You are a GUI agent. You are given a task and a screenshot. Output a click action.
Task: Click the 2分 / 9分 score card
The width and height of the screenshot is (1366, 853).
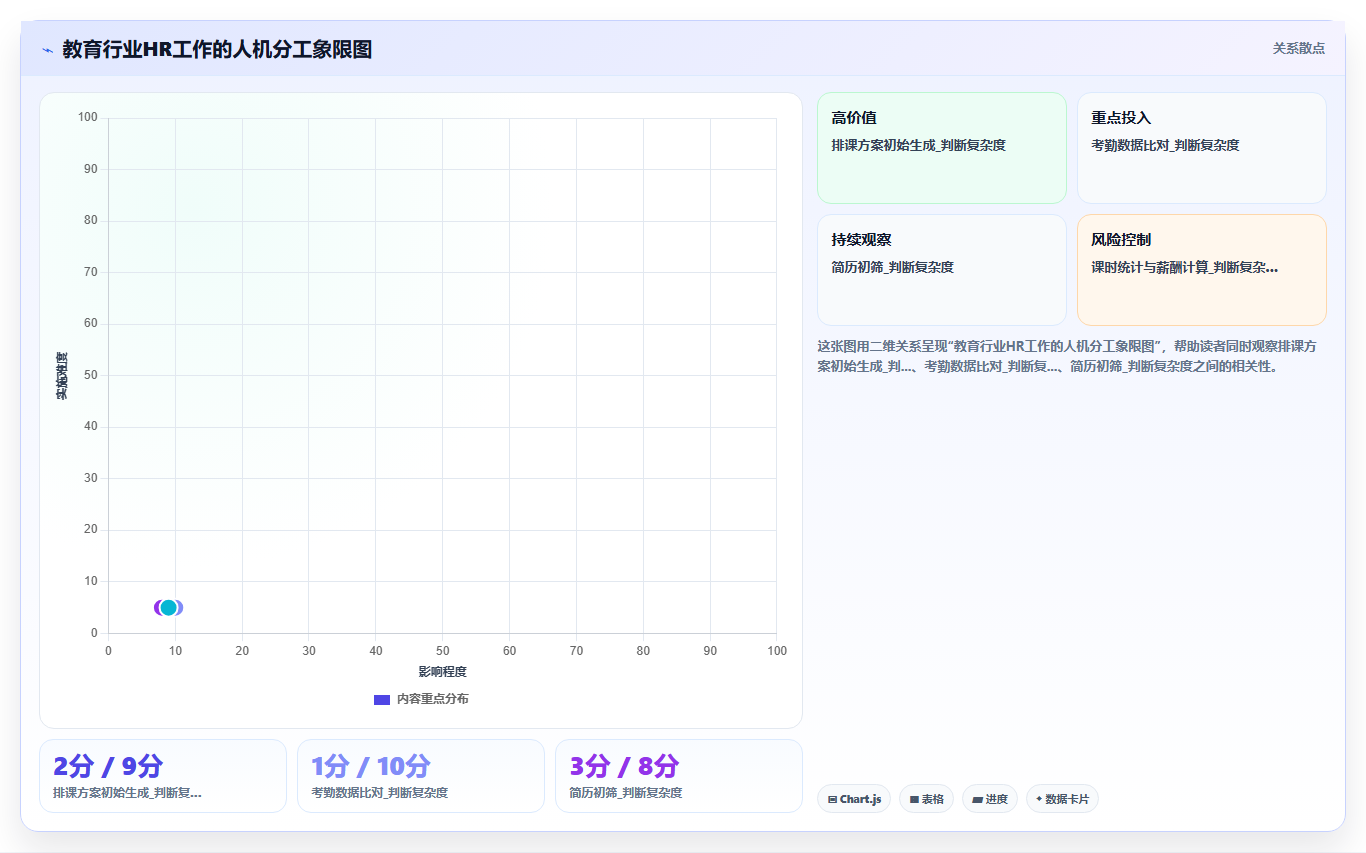tap(163, 776)
